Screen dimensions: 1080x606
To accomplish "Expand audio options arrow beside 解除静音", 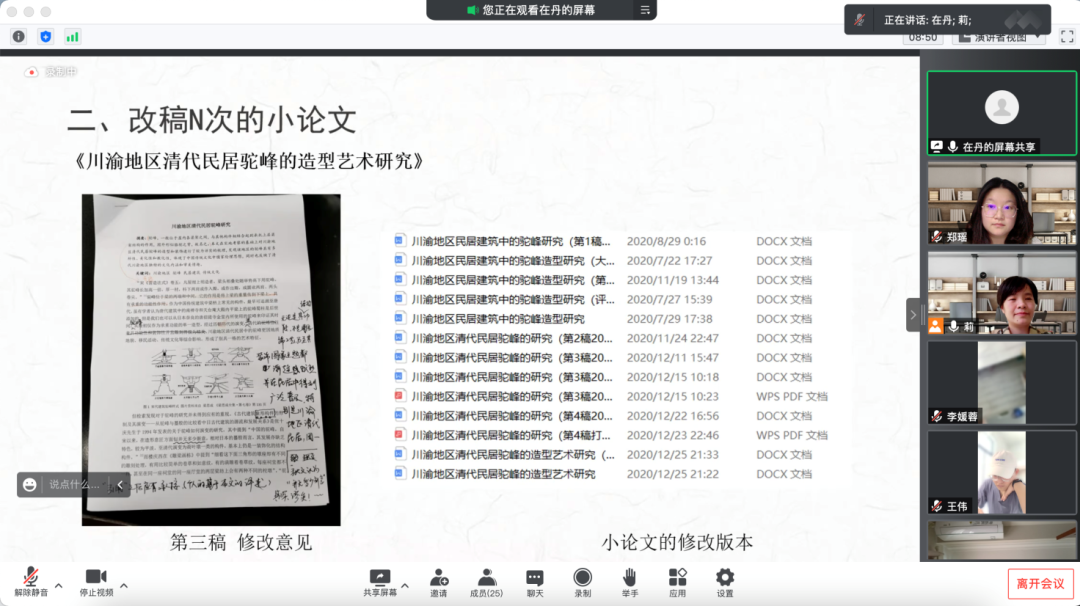I will 58,586.
